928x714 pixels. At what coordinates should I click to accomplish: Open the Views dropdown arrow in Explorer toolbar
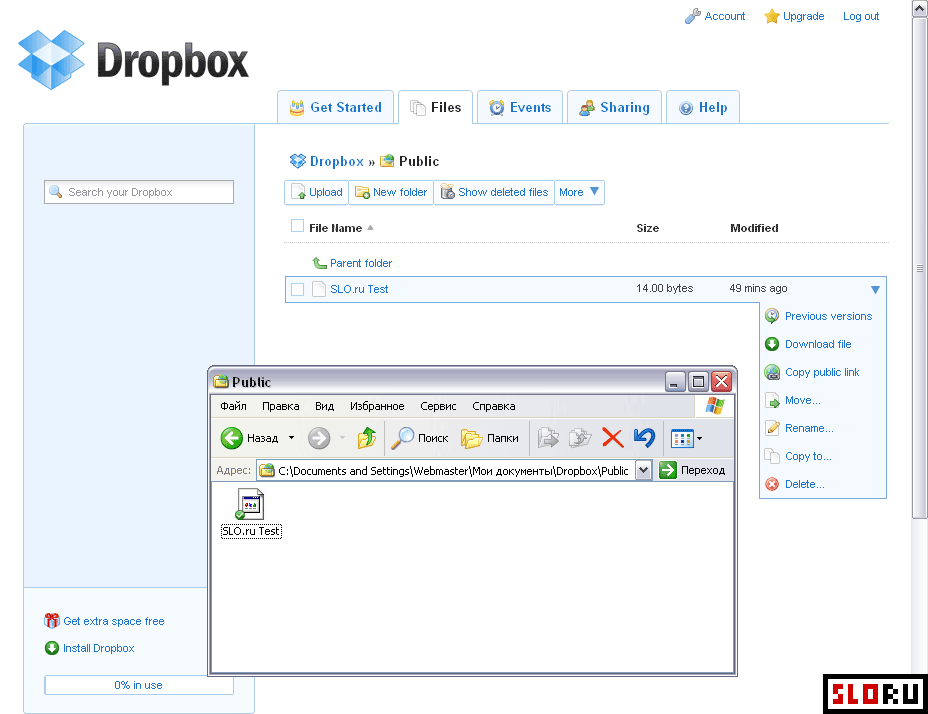[x=700, y=439]
